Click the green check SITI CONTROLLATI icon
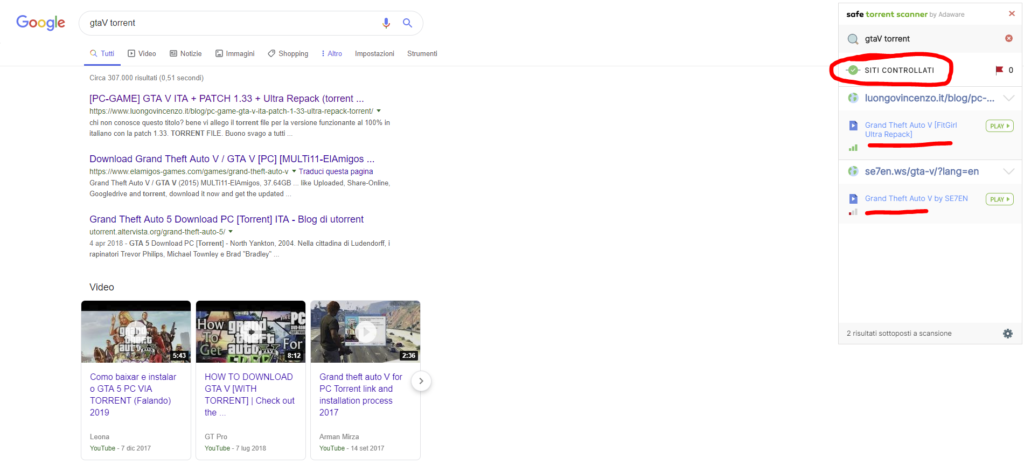The height and width of the screenshot is (464, 1024). (852, 70)
